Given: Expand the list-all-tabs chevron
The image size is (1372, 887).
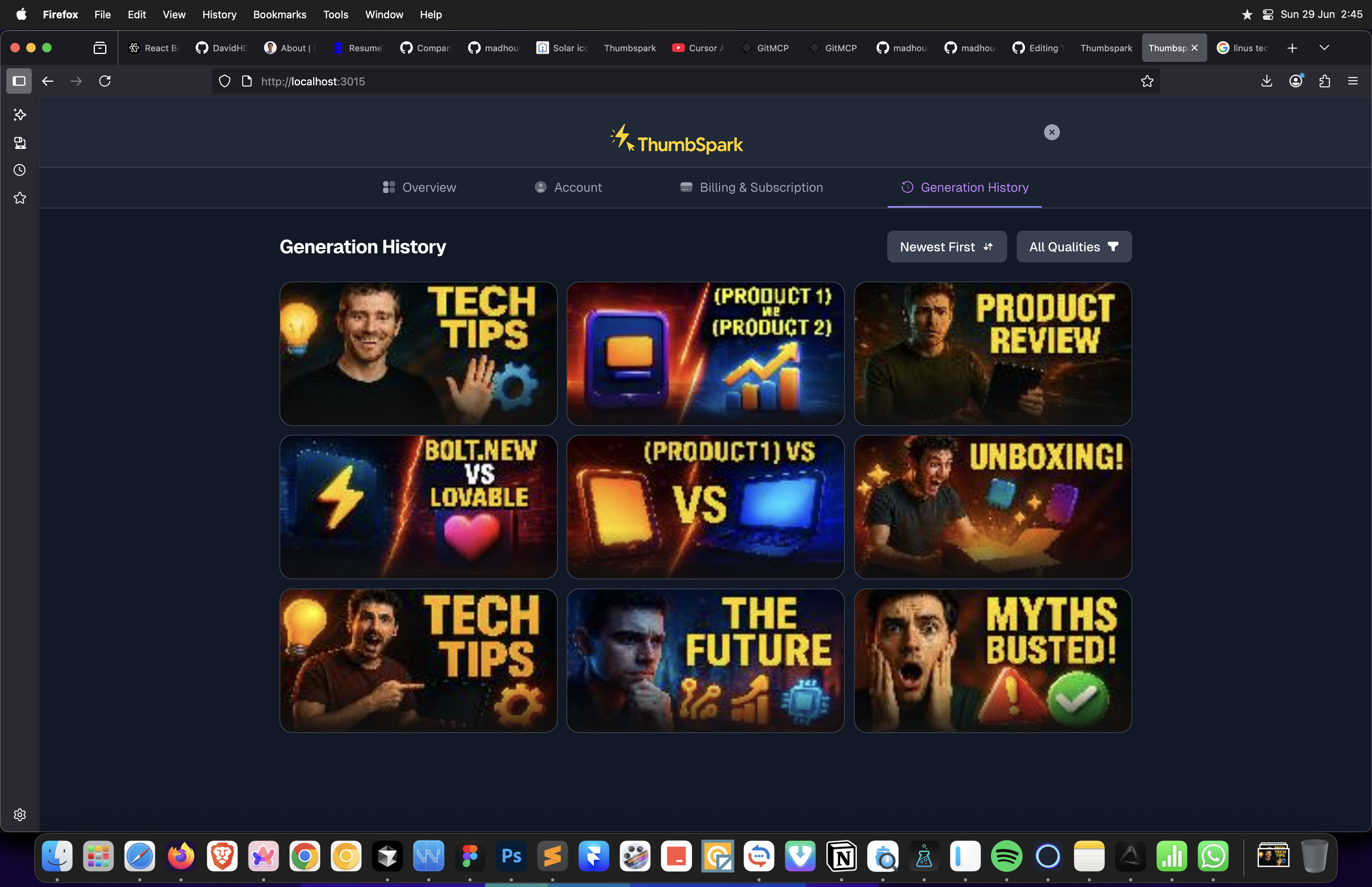Looking at the screenshot, I should point(1324,48).
